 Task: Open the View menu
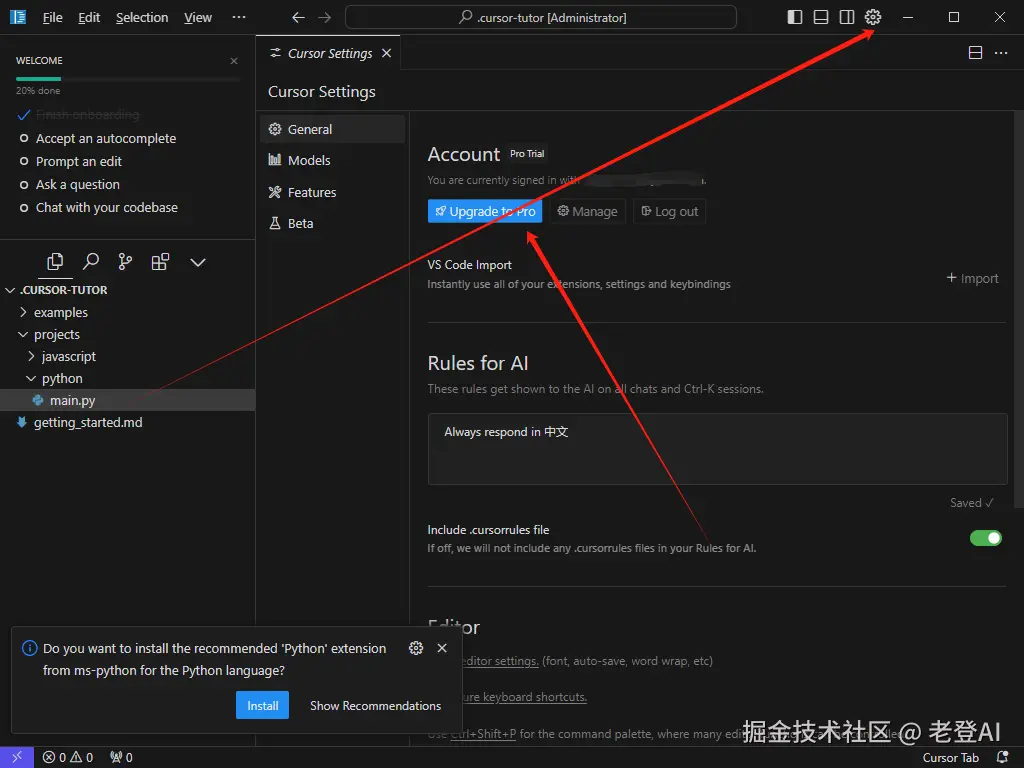(198, 18)
